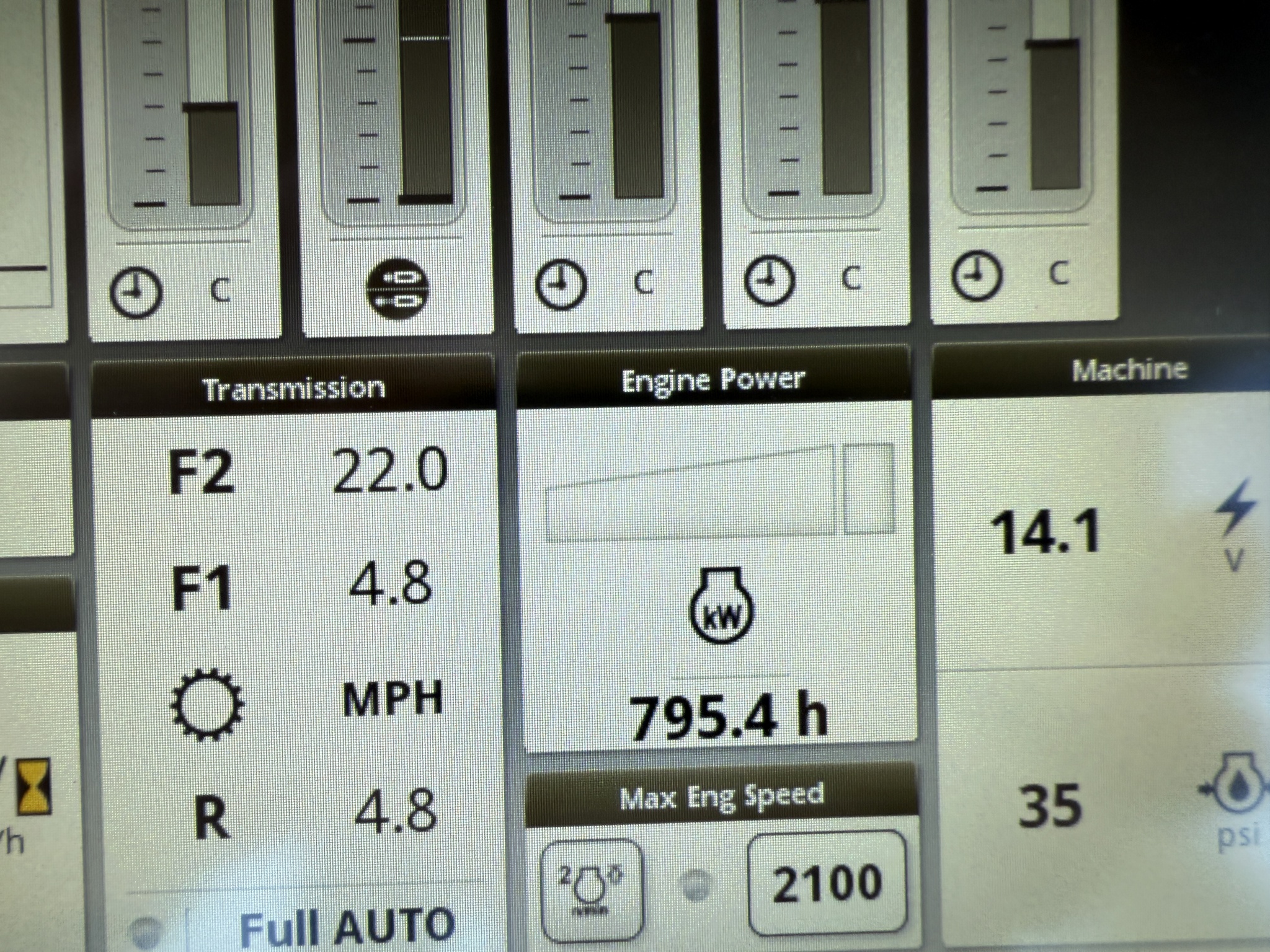This screenshot has width=1270, height=952.
Task: Tap the F1 4.8 speed setting
Action: tap(391, 584)
